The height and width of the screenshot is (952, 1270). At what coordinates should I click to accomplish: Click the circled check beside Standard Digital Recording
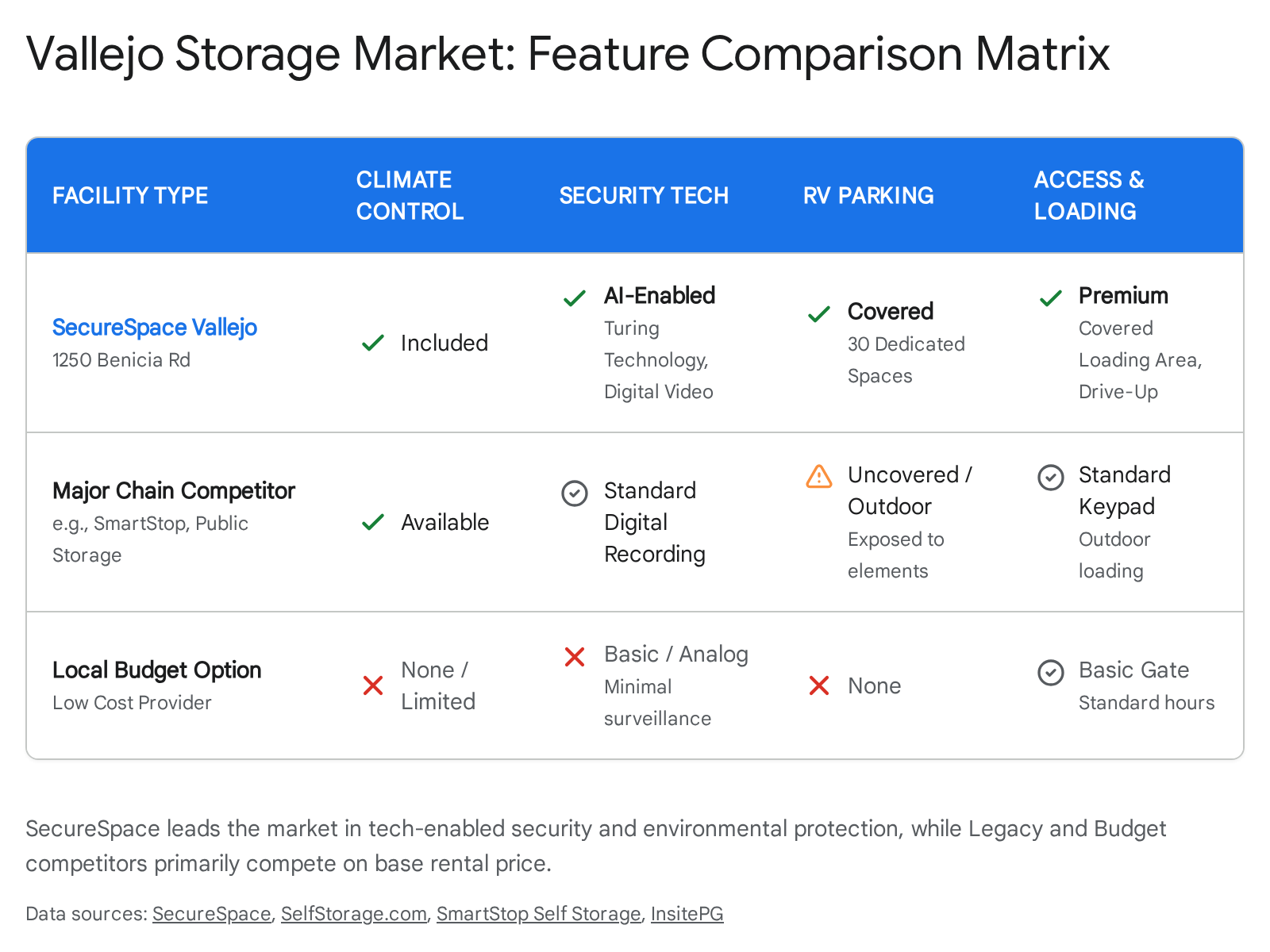[575, 493]
